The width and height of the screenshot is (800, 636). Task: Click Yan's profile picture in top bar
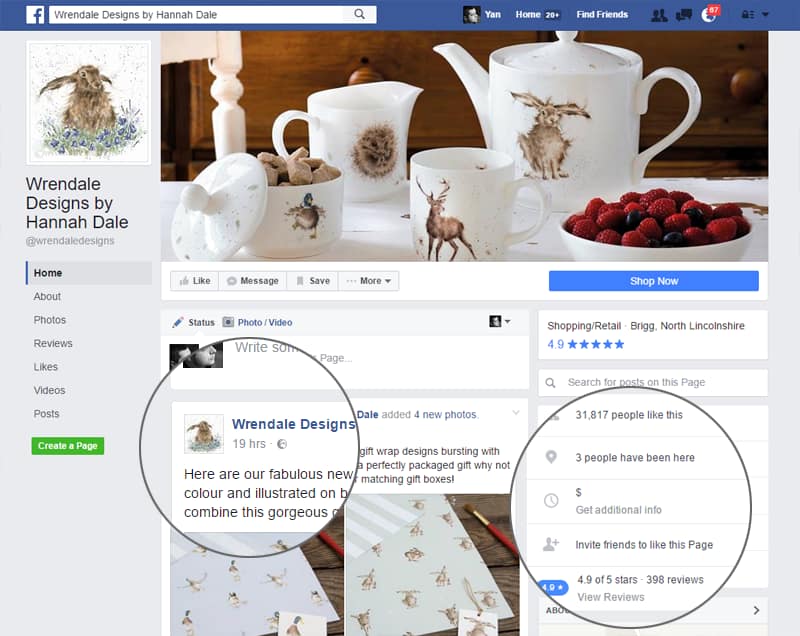tap(471, 15)
